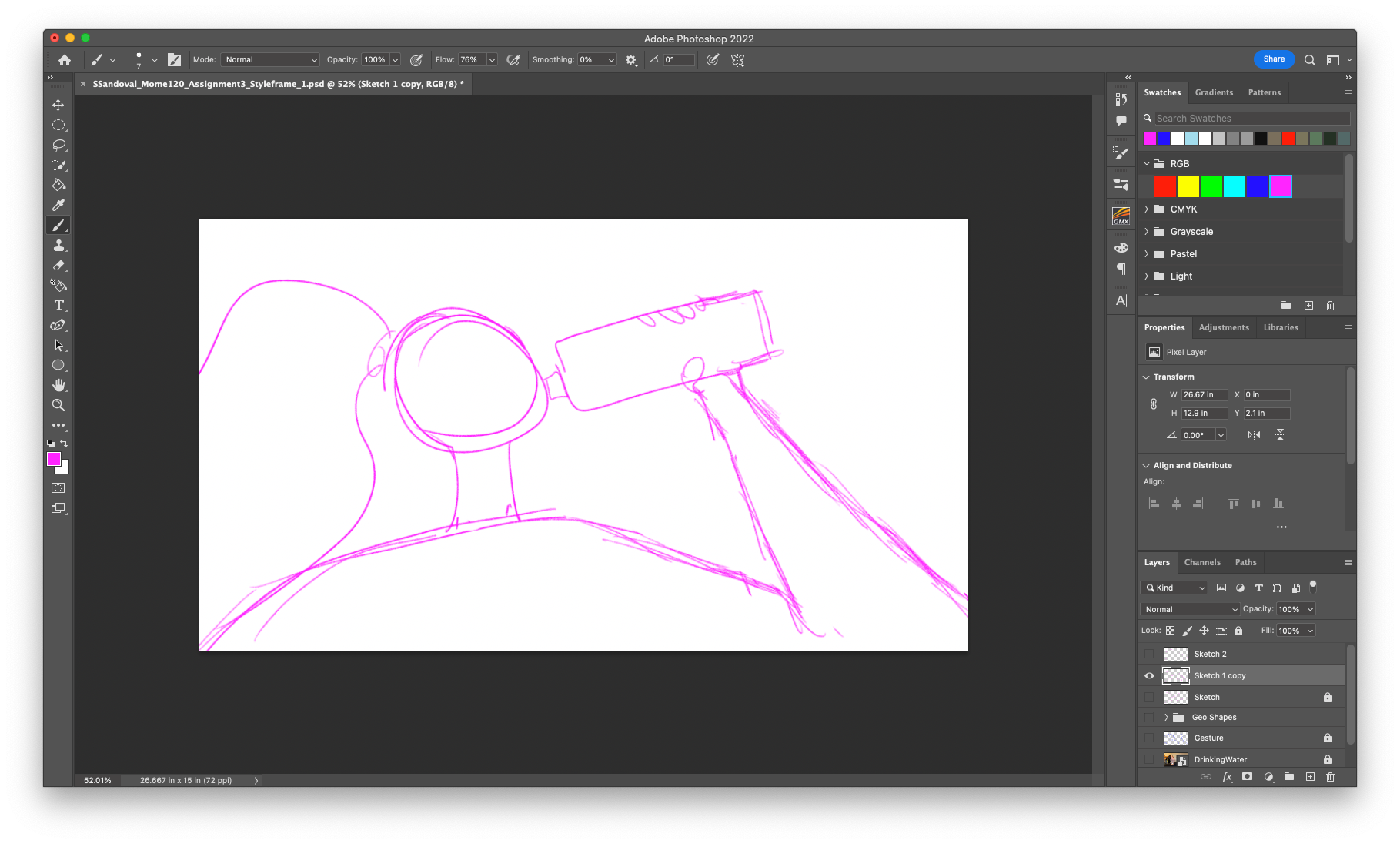Switch to the Libraries tab
1400x844 pixels.
point(1281,327)
